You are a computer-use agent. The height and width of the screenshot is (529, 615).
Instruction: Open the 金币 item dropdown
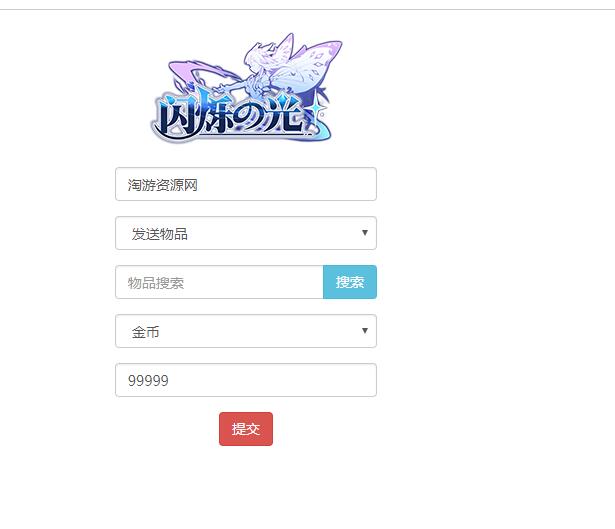pos(246,331)
